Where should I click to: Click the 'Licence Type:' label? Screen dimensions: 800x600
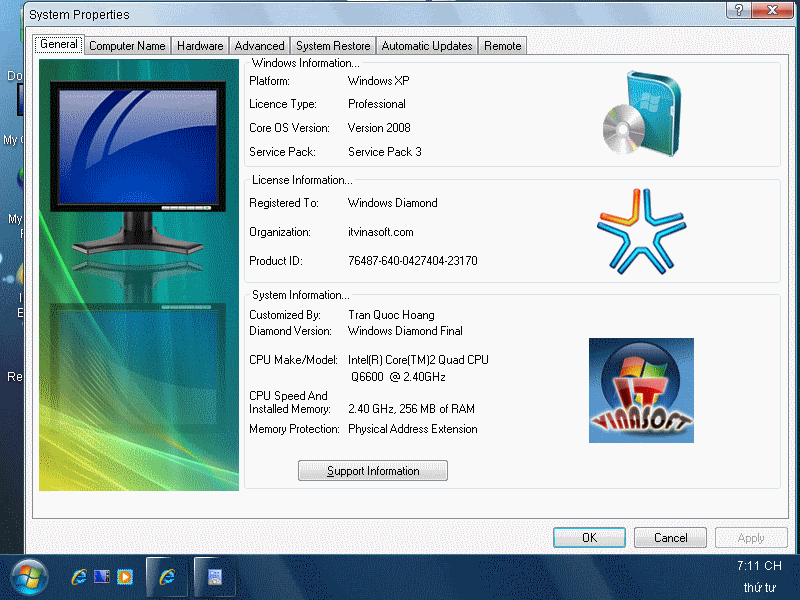tap(283, 104)
